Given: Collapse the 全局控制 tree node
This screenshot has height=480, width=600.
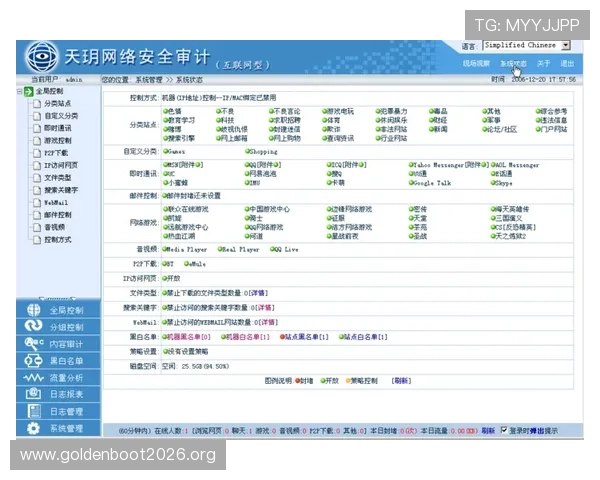Looking at the screenshot, I should (x=20, y=91).
